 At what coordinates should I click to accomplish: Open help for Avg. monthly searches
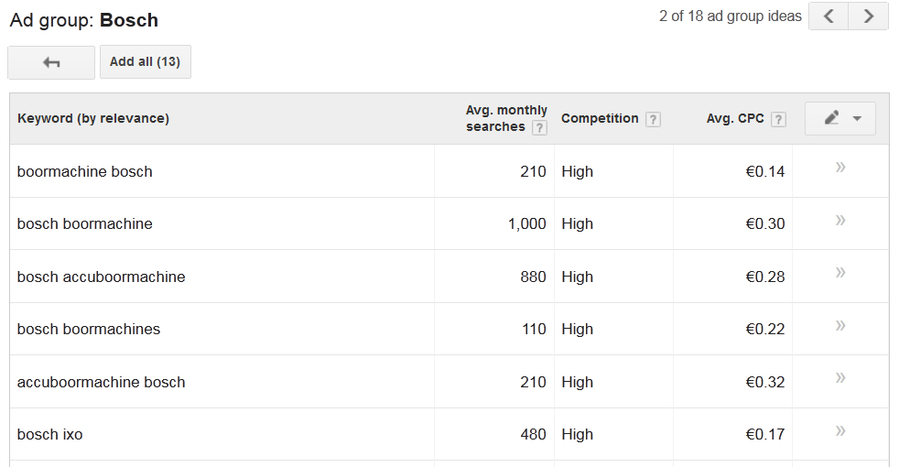tap(540, 128)
